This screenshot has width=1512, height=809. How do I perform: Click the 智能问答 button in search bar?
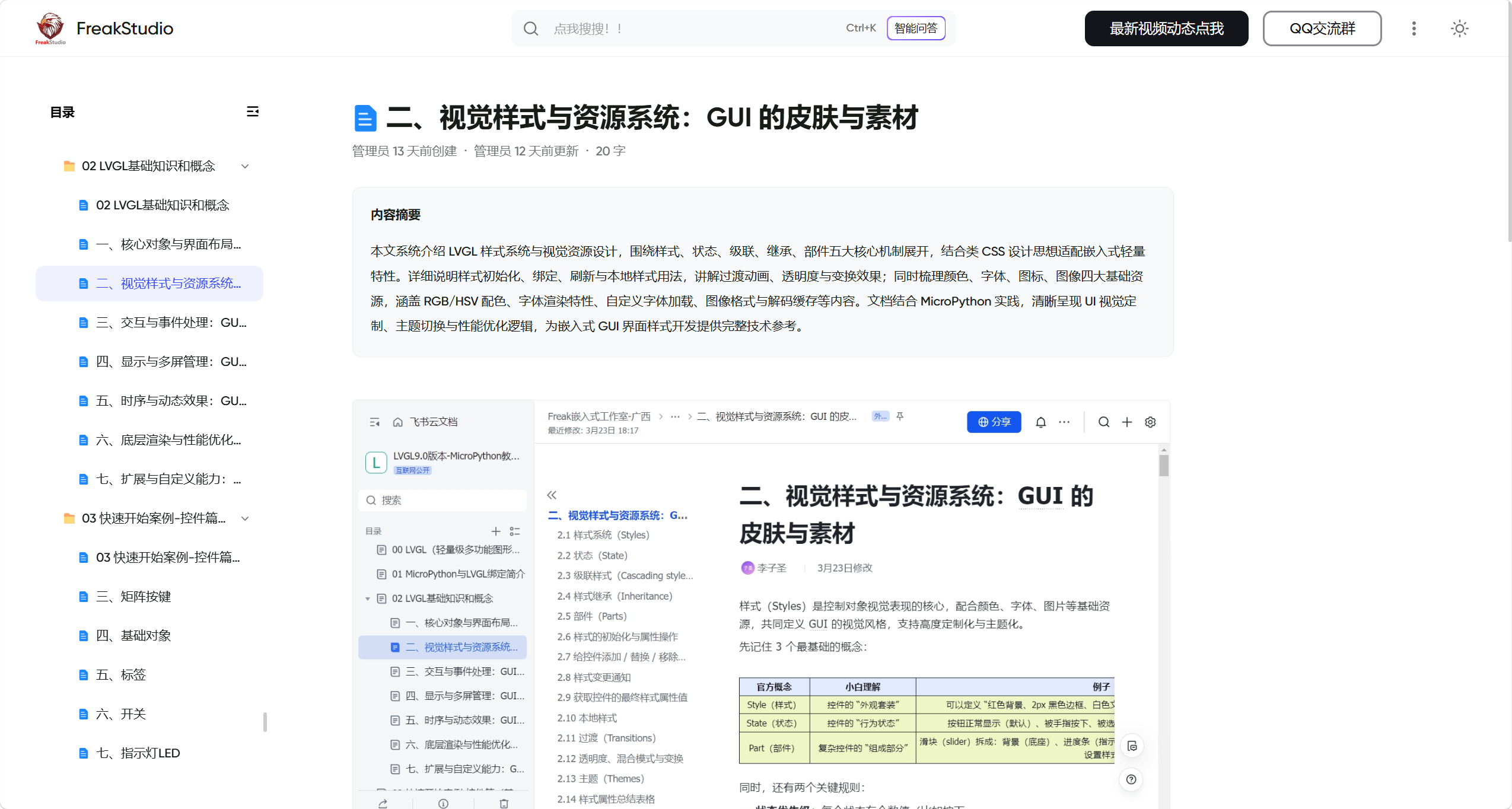(x=915, y=28)
